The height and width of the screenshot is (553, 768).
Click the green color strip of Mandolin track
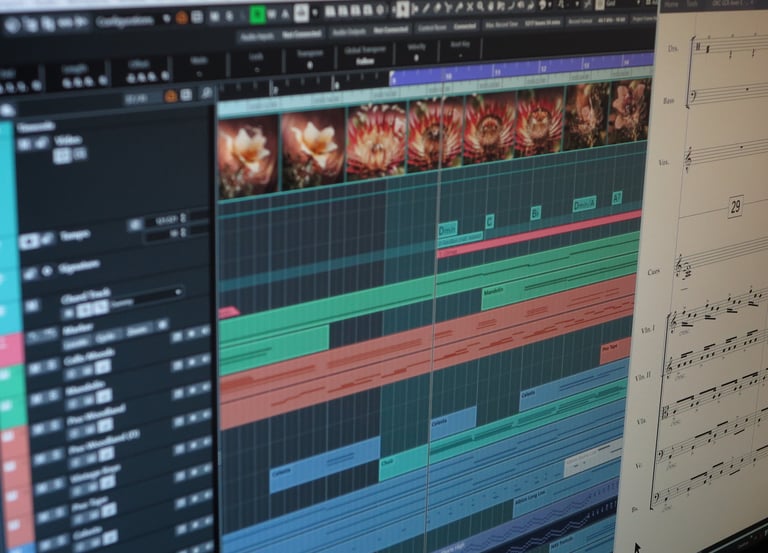(13, 410)
